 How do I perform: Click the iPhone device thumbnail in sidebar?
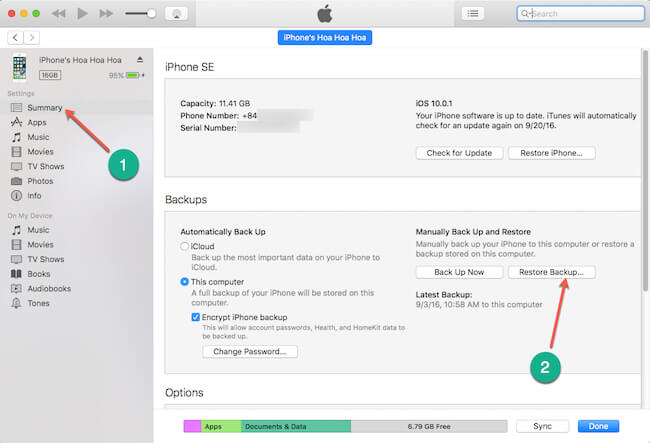tap(19, 67)
